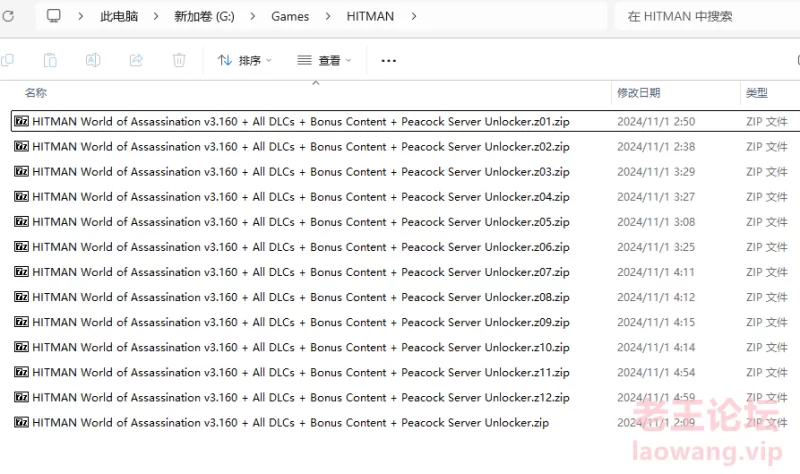This screenshot has height=474, width=800.
Task: Open the 查看 view dropdown
Action: (x=324, y=61)
